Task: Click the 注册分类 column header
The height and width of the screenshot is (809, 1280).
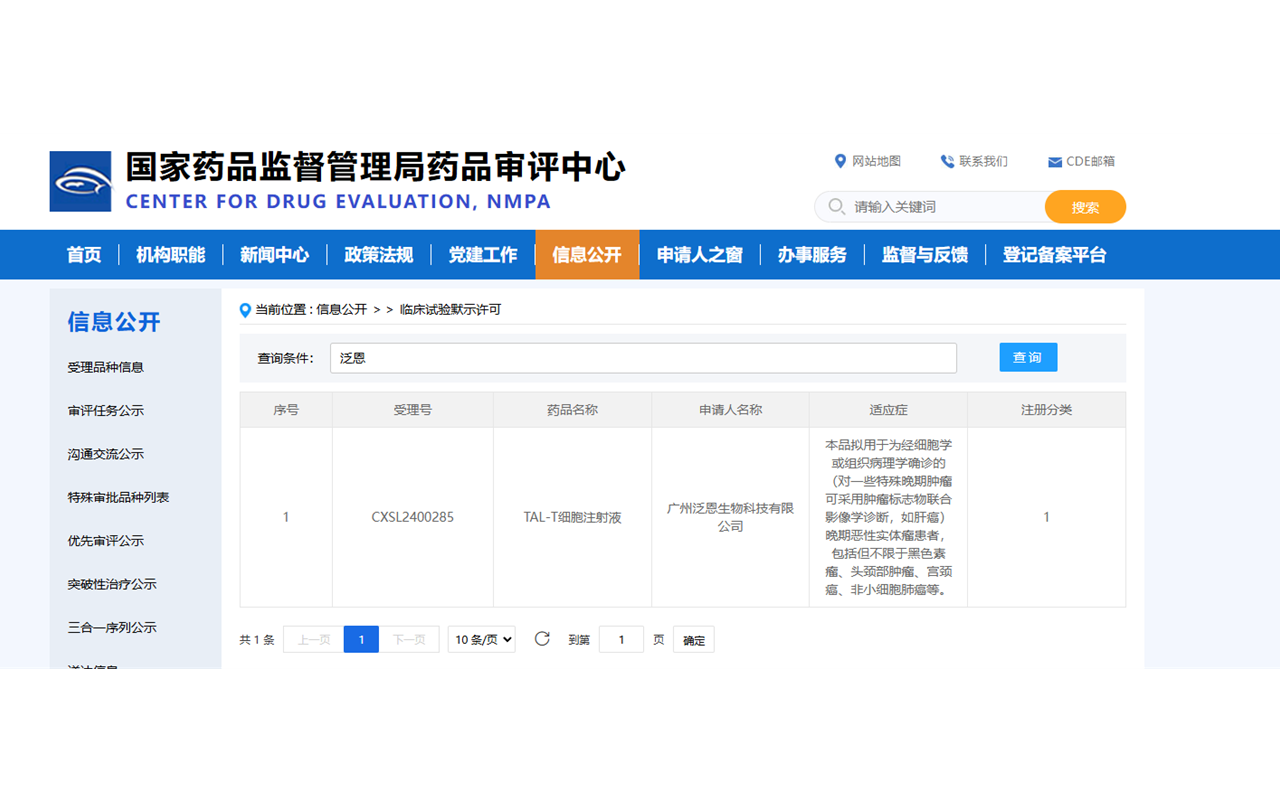Action: click(x=1047, y=410)
